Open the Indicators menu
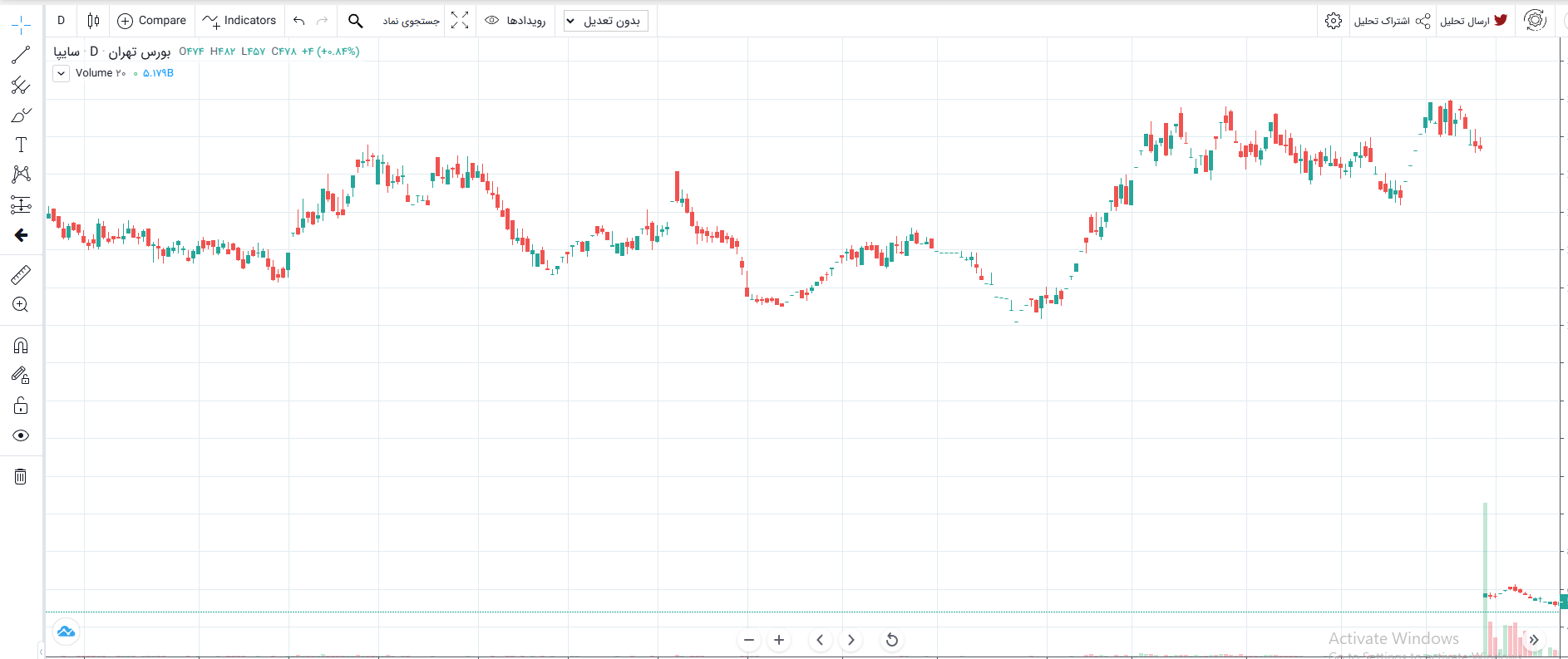 click(239, 21)
